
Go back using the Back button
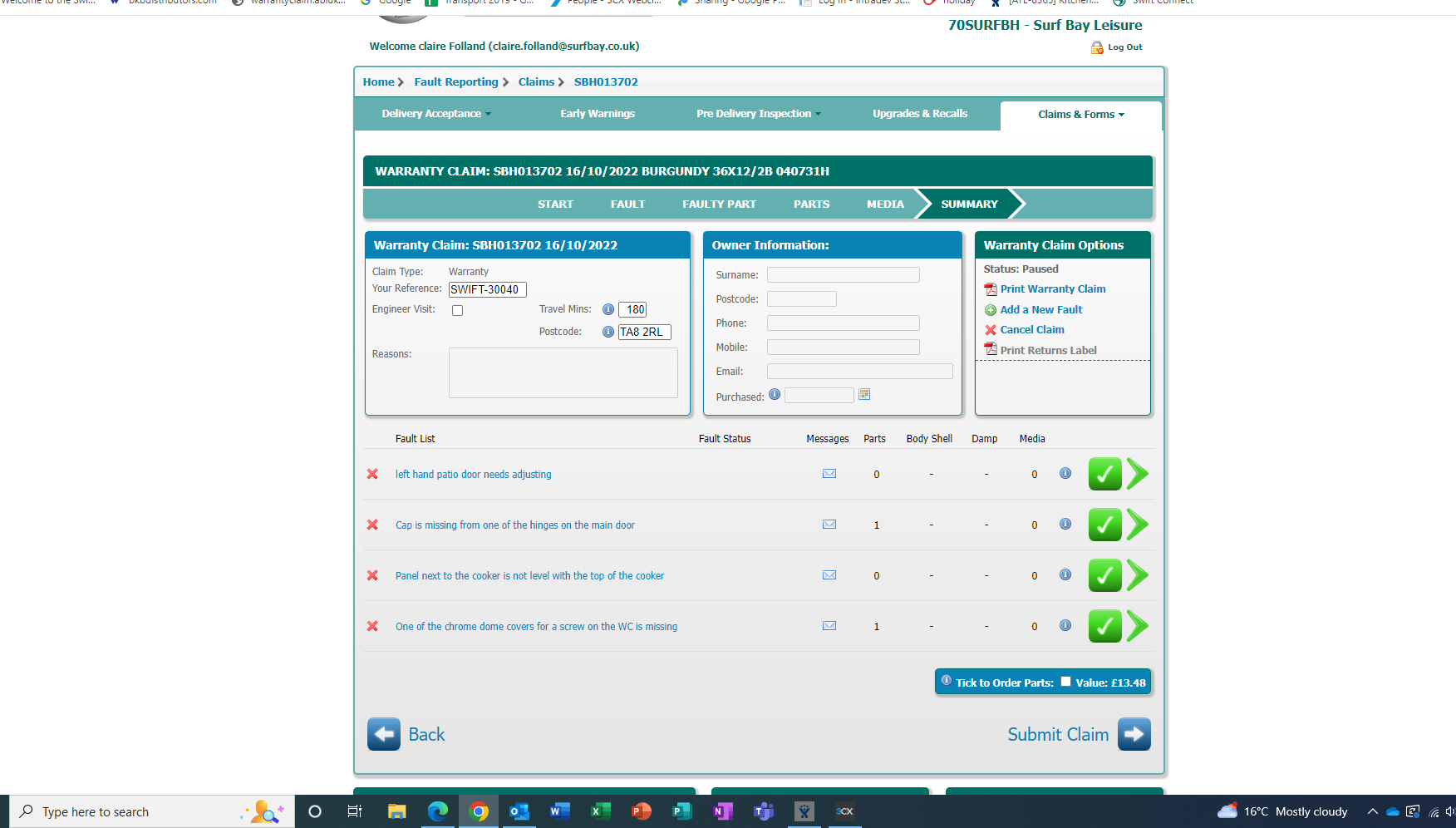pyautogui.click(x=406, y=734)
